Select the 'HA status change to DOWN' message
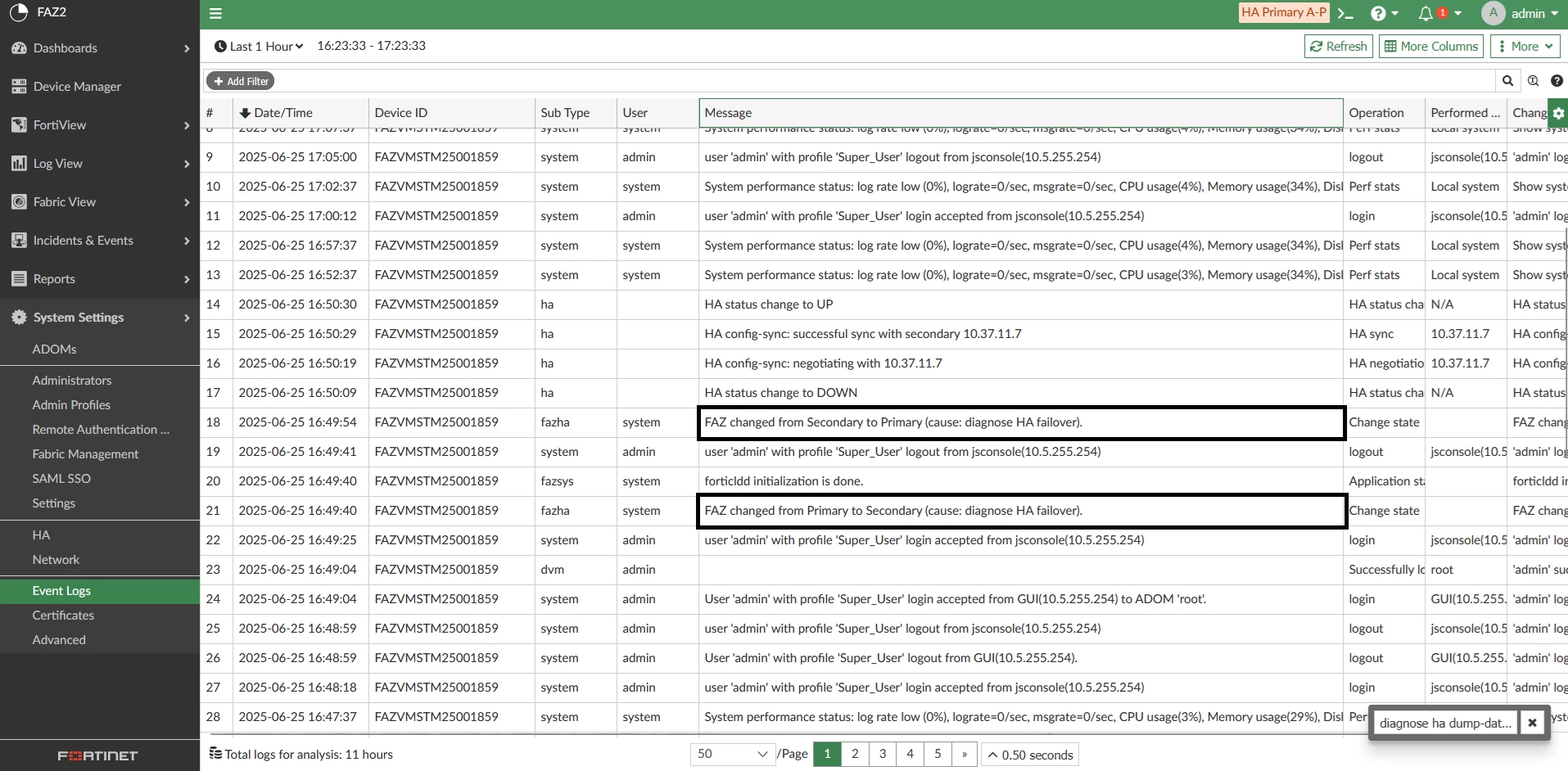This screenshot has width=1568, height=771. coord(781,393)
